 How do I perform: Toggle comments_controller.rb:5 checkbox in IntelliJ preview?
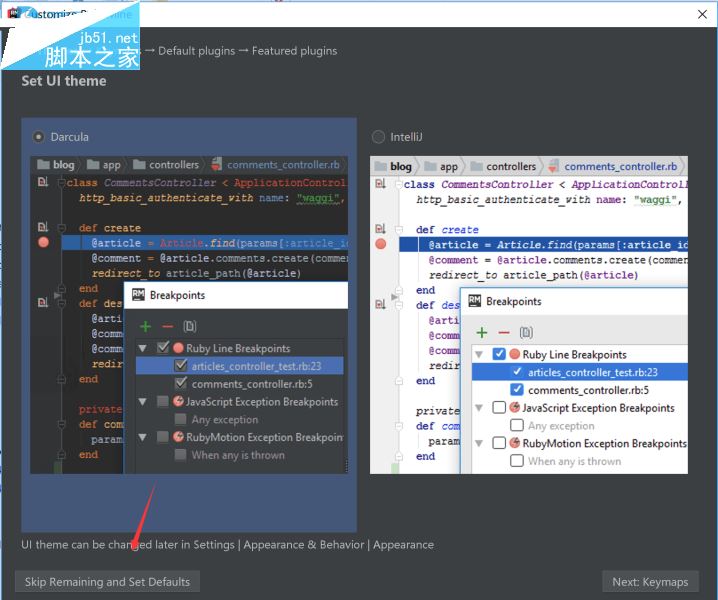pos(517,390)
